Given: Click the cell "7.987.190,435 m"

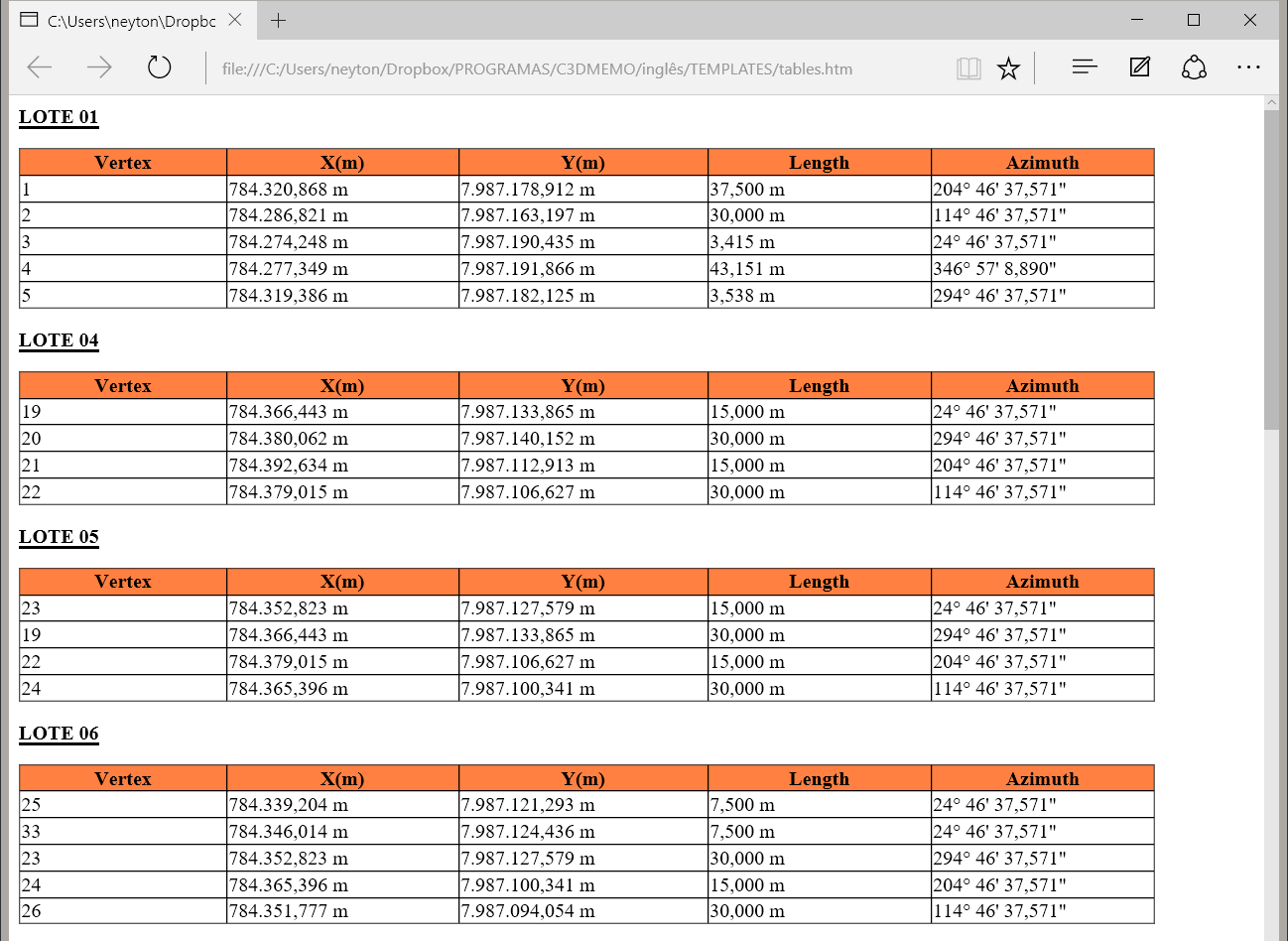Looking at the screenshot, I should point(583,242).
